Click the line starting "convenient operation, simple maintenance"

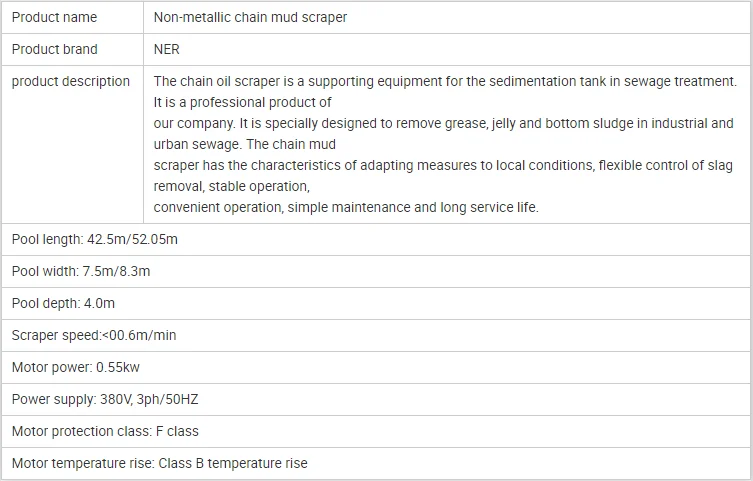[x=346, y=207]
